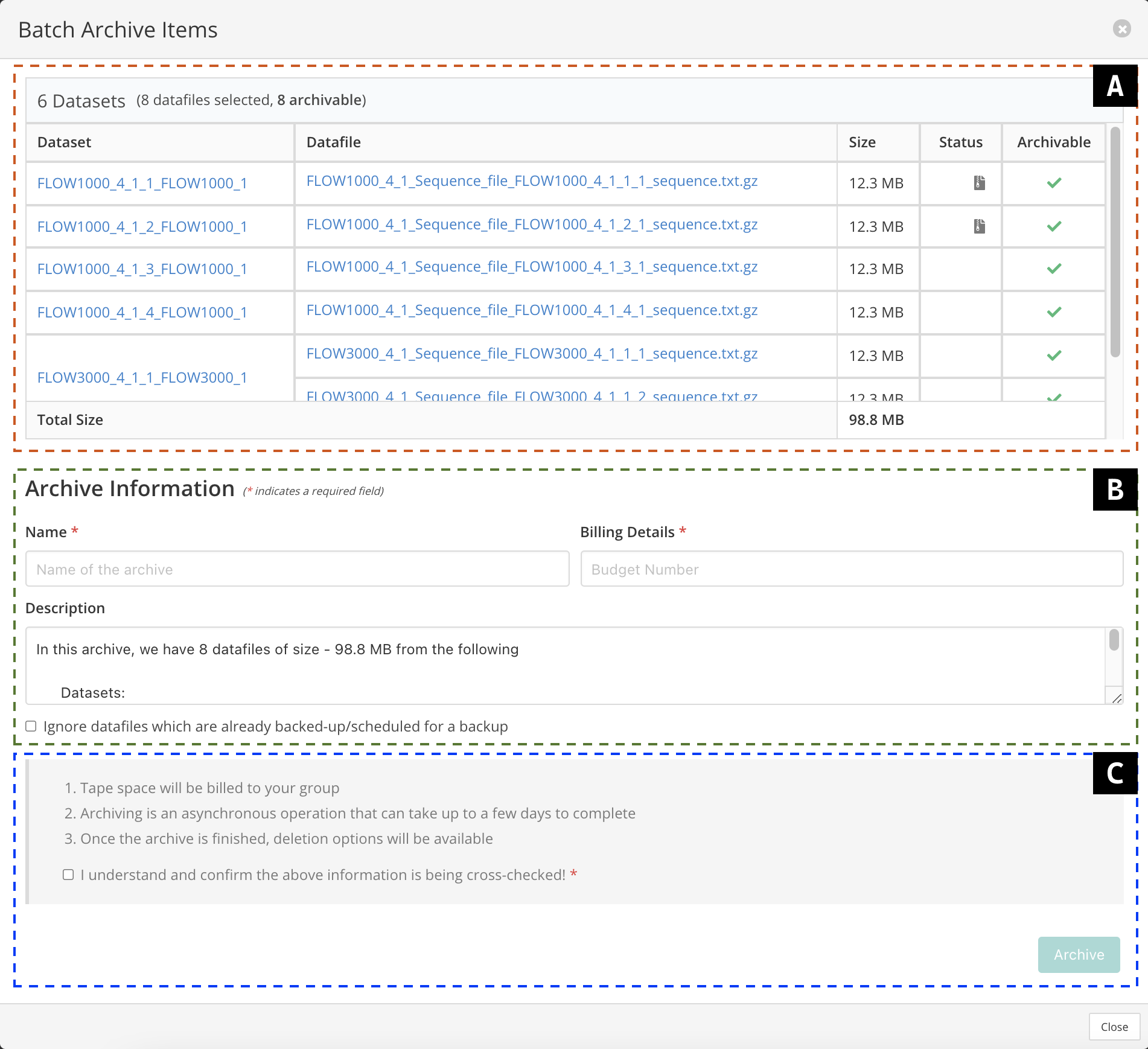Open datafile FLOW1000_4_1_2_1_sequence.txt.gz

click(532, 225)
